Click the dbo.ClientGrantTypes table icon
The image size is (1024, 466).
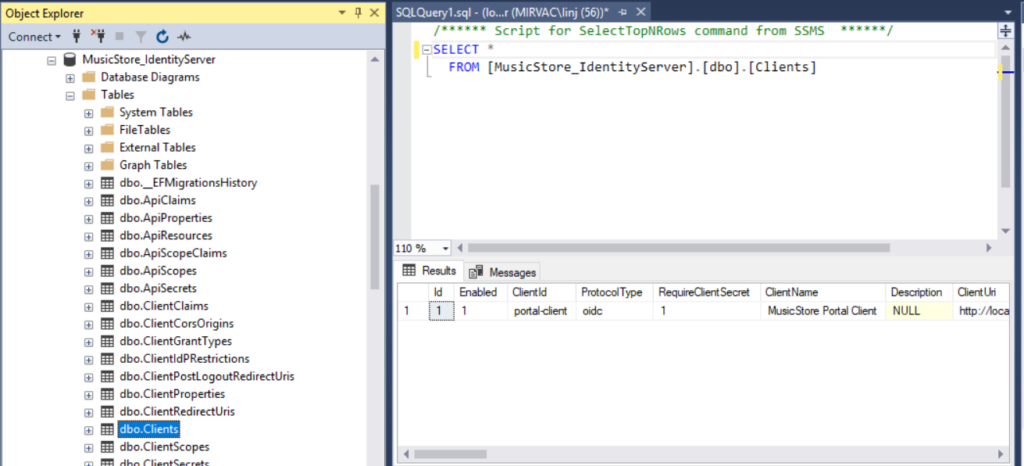click(x=107, y=341)
